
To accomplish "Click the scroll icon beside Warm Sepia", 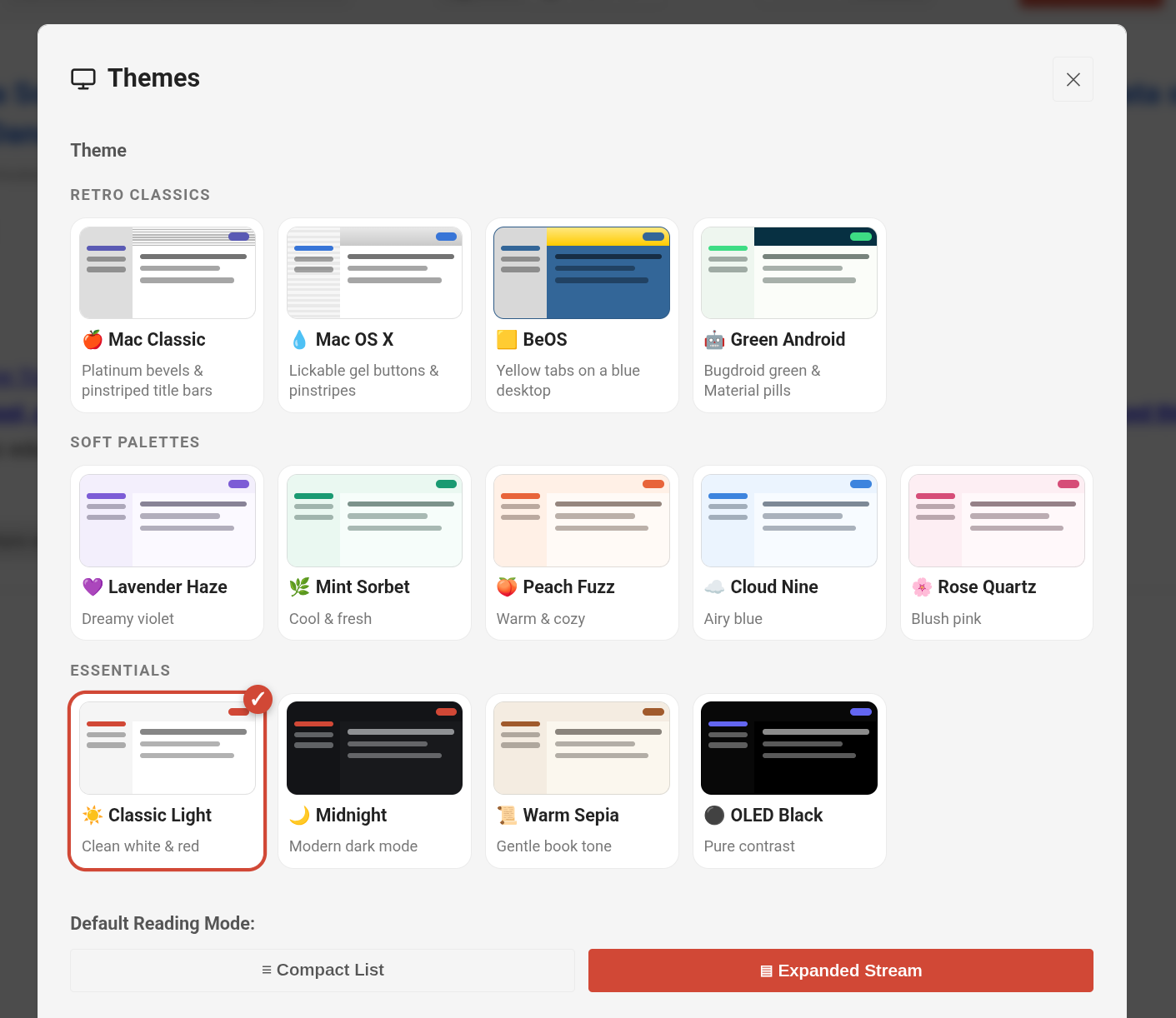I will point(507,816).
